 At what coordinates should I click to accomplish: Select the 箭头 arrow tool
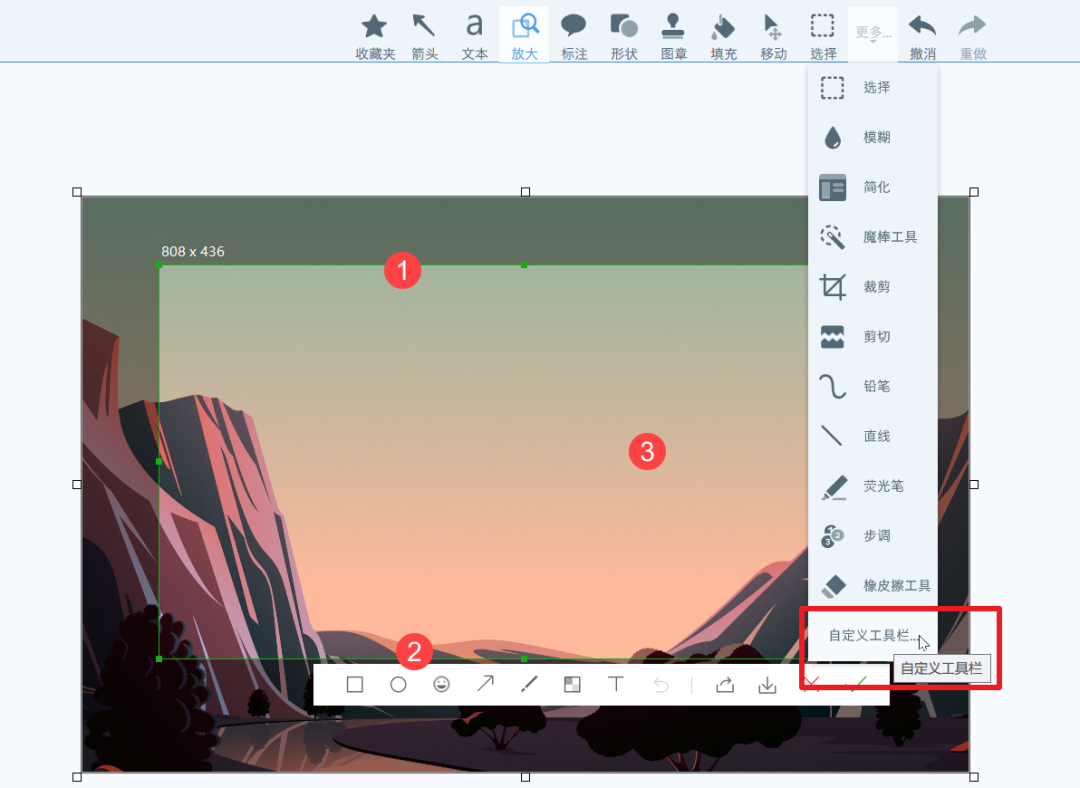(x=424, y=36)
